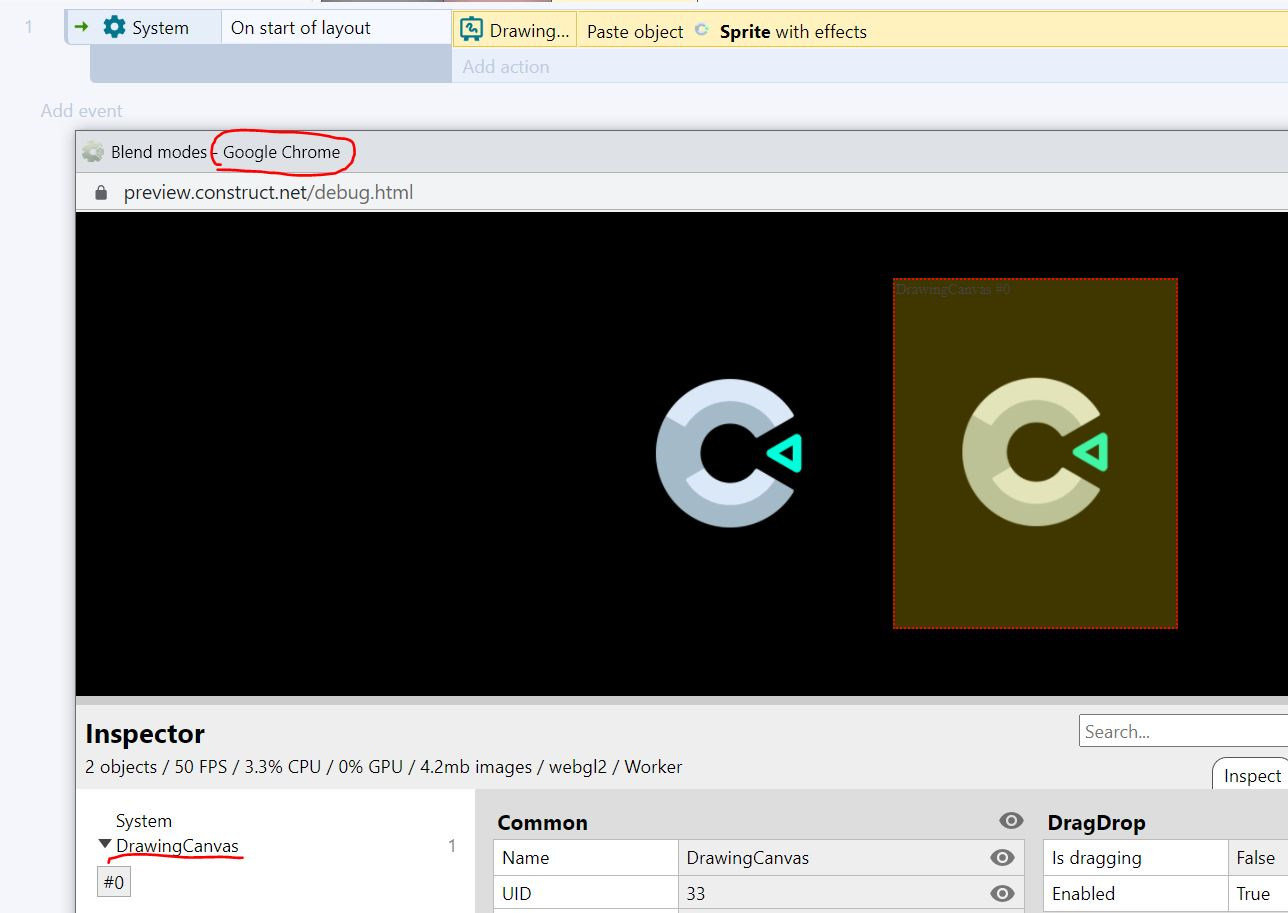The image size is (1288, 913).
Task: Toggle the eye icon for the Common section
Action: point(1011,821)
